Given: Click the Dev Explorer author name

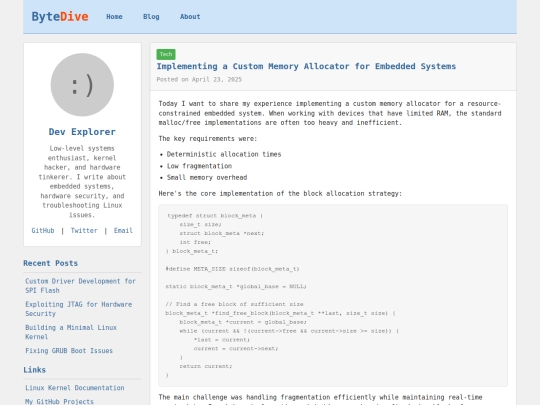Looking at the screenshot, I should pos(82,132).
